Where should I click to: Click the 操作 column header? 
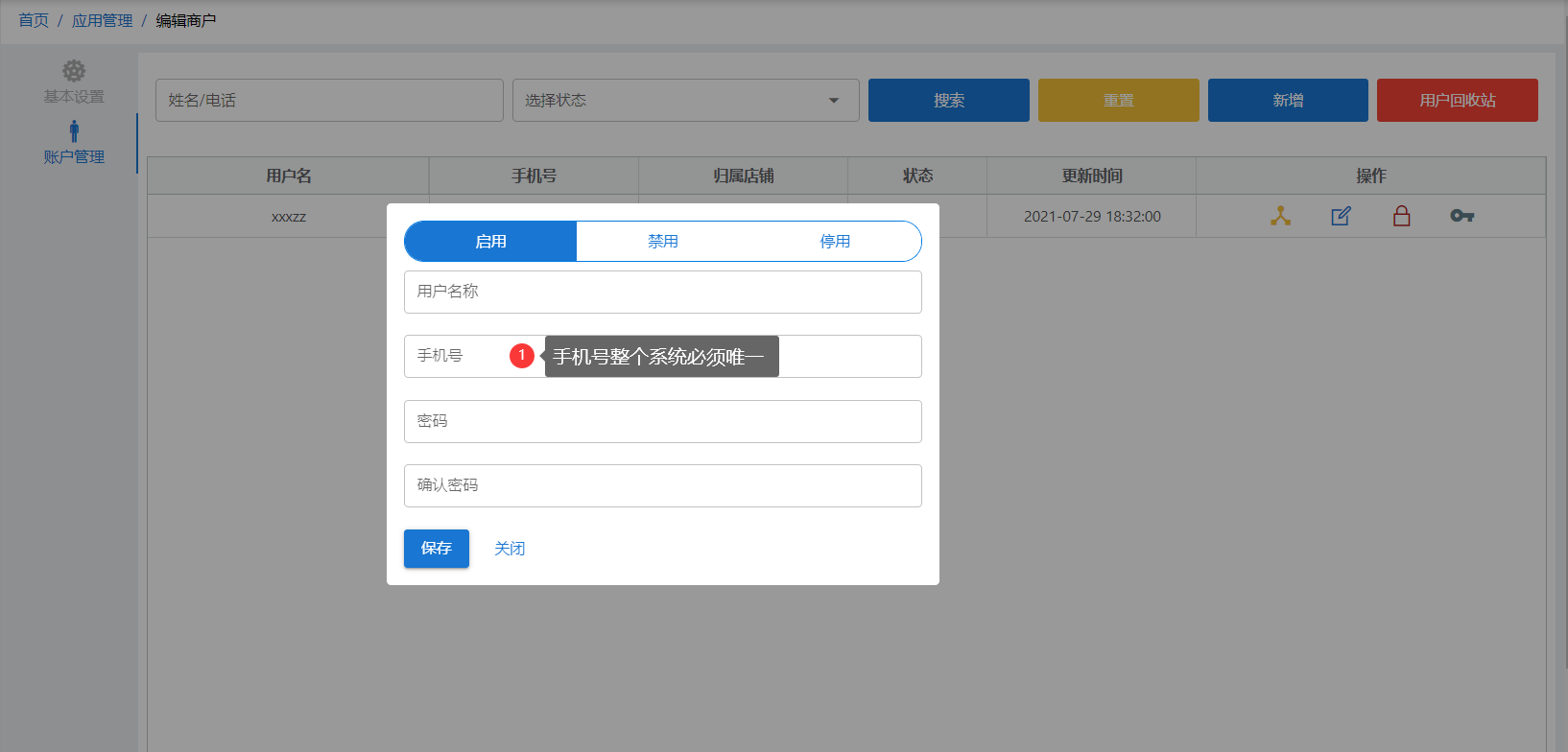(1370, 176)
